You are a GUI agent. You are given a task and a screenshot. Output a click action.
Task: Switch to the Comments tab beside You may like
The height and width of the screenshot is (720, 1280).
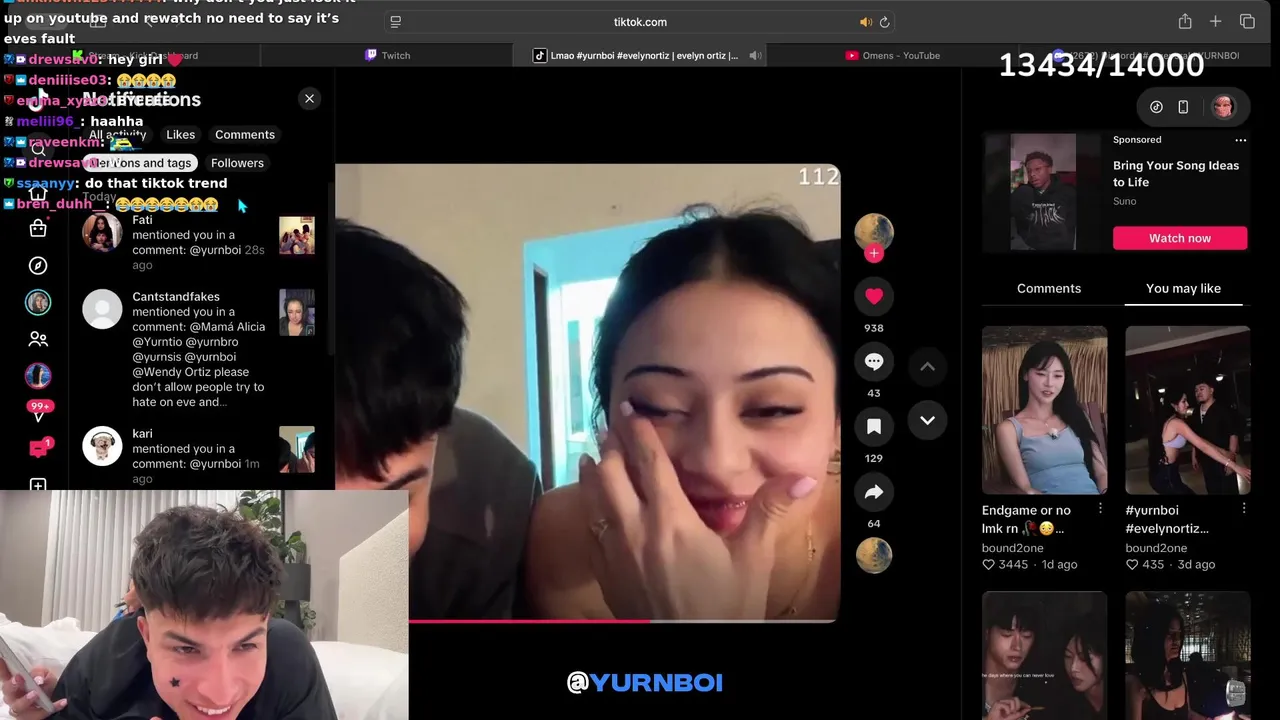[x=1049, y=288]
